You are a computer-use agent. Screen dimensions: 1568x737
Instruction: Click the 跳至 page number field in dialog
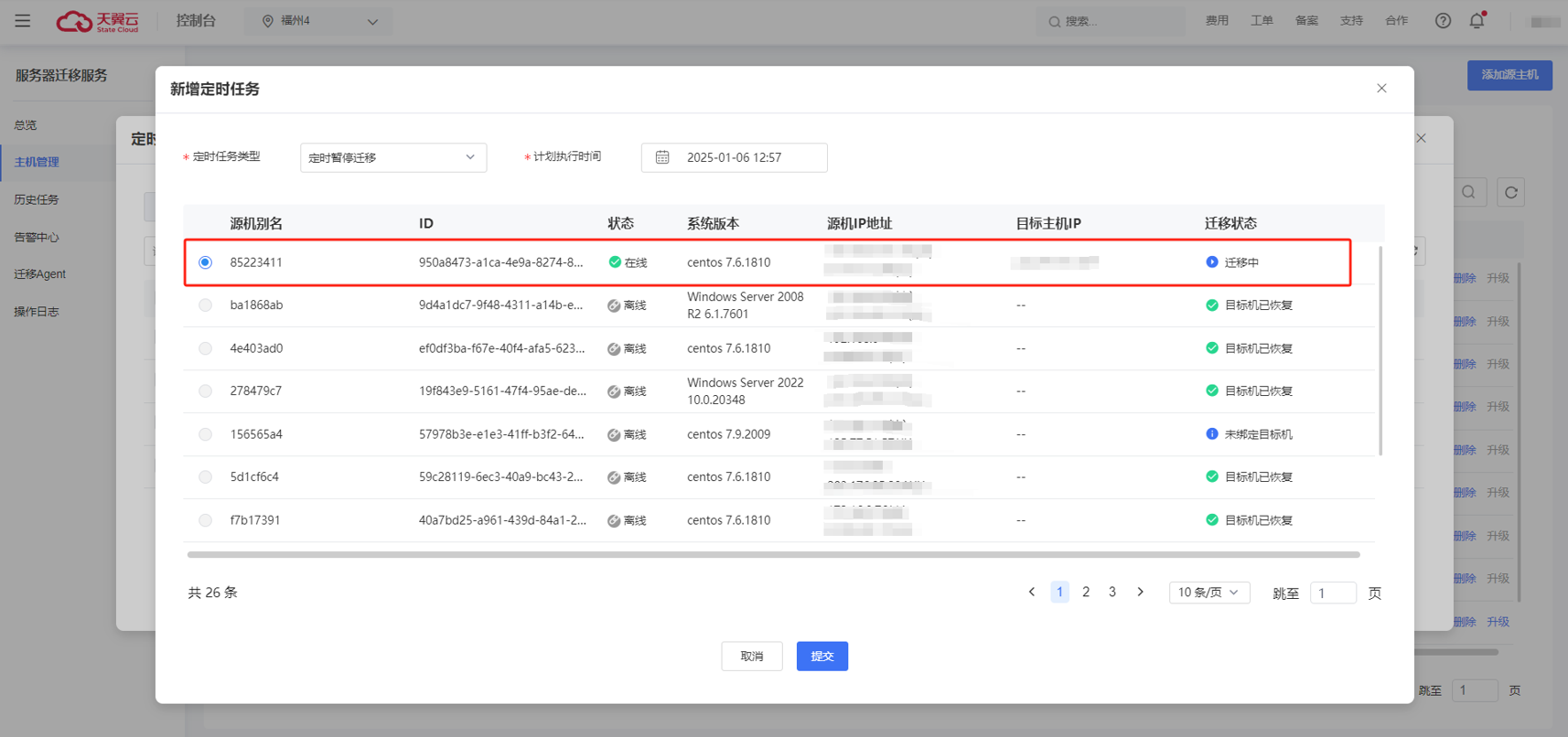pyautogui.click(x=1333, y=593)
